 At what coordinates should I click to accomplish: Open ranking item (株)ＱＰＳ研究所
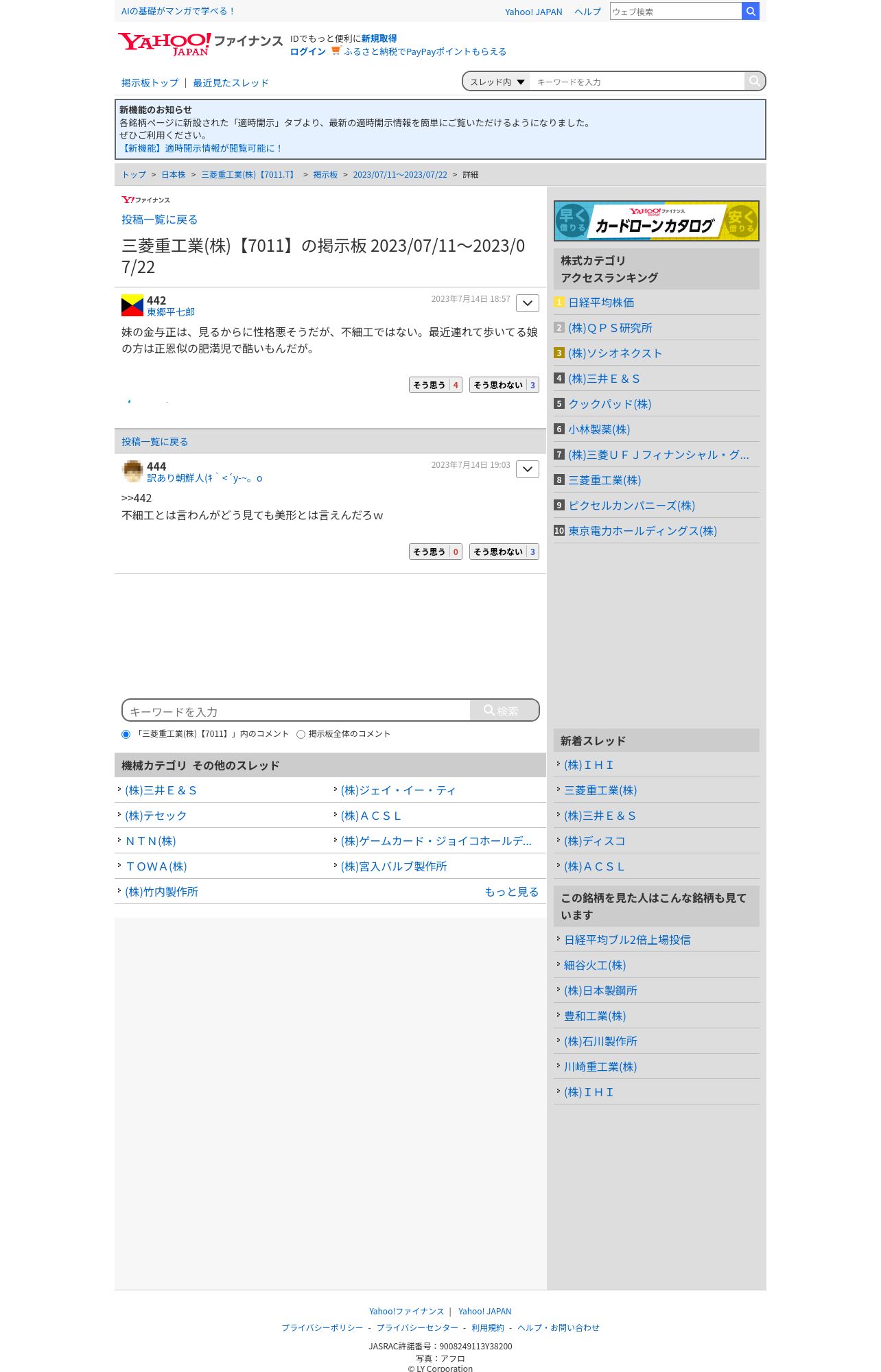[610, 328]
